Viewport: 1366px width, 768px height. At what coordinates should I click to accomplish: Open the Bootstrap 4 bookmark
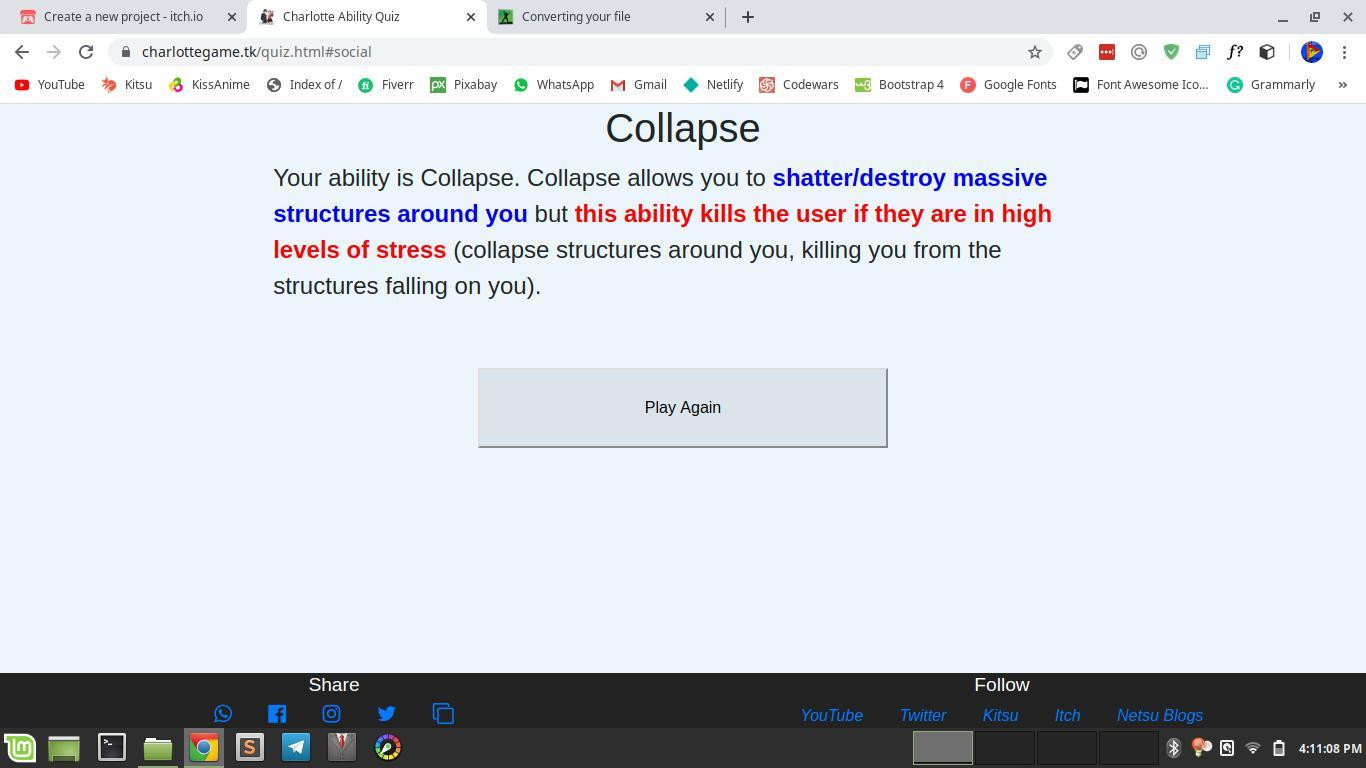(x=899, y=85)
